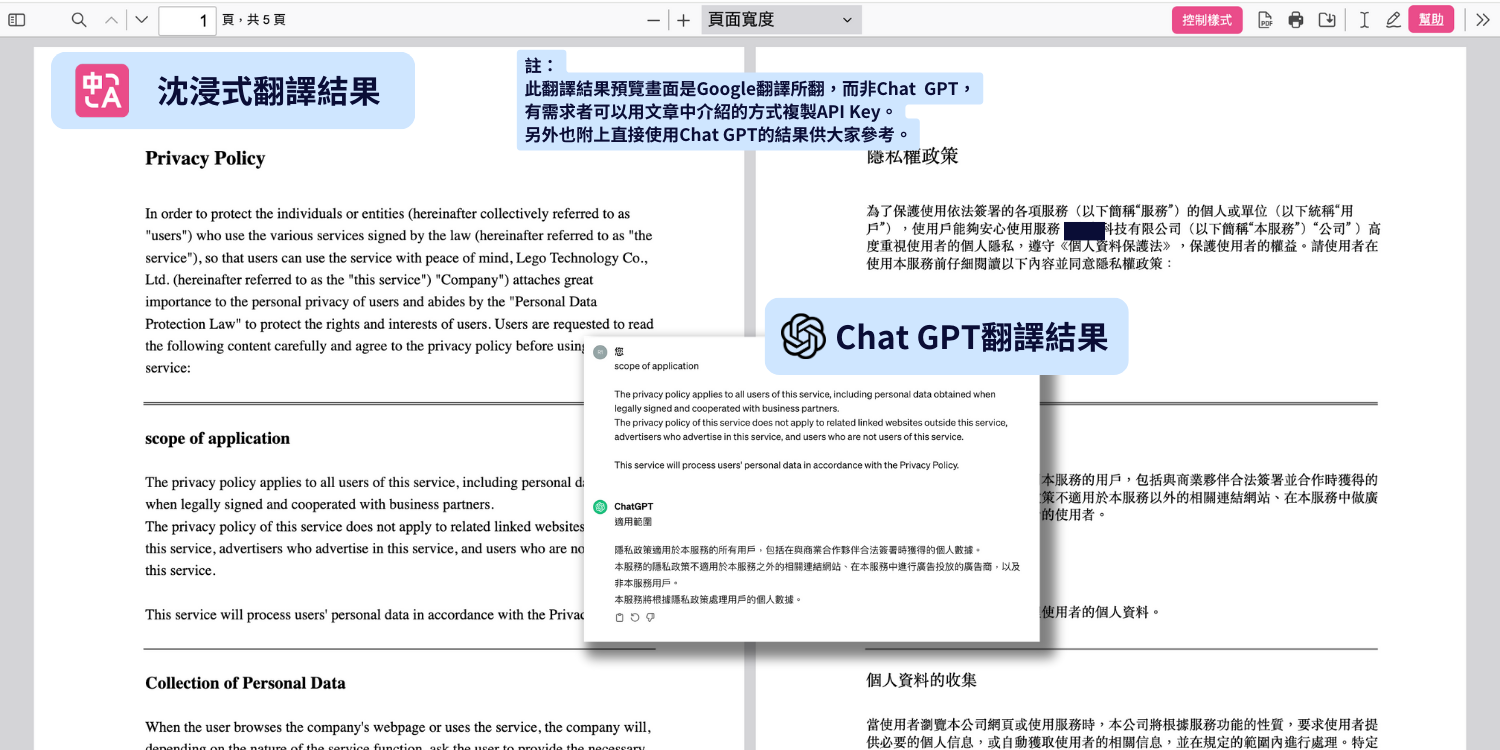This screenshot has width=1500, height=750.
Task: Click the '頁，共 5 頁' page count text
Action: pyautogui.click(x=254, y=20)
